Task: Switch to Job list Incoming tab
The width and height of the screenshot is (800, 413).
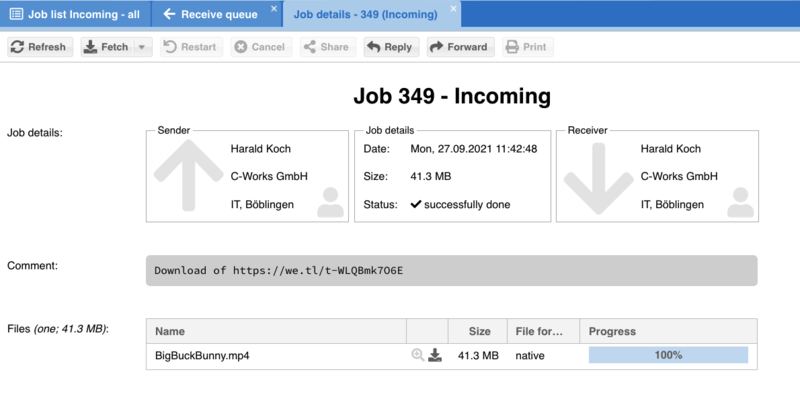Action: [75, 15]
